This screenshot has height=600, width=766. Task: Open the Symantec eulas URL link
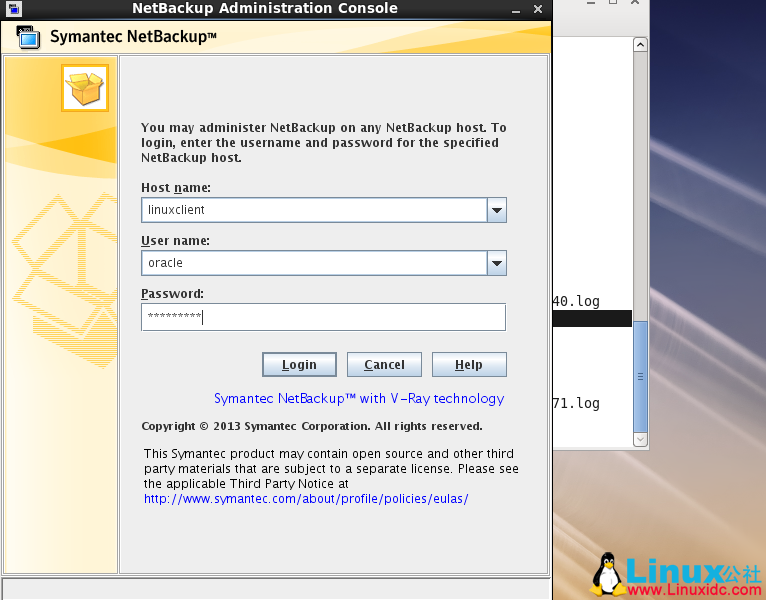coord(306,499)
